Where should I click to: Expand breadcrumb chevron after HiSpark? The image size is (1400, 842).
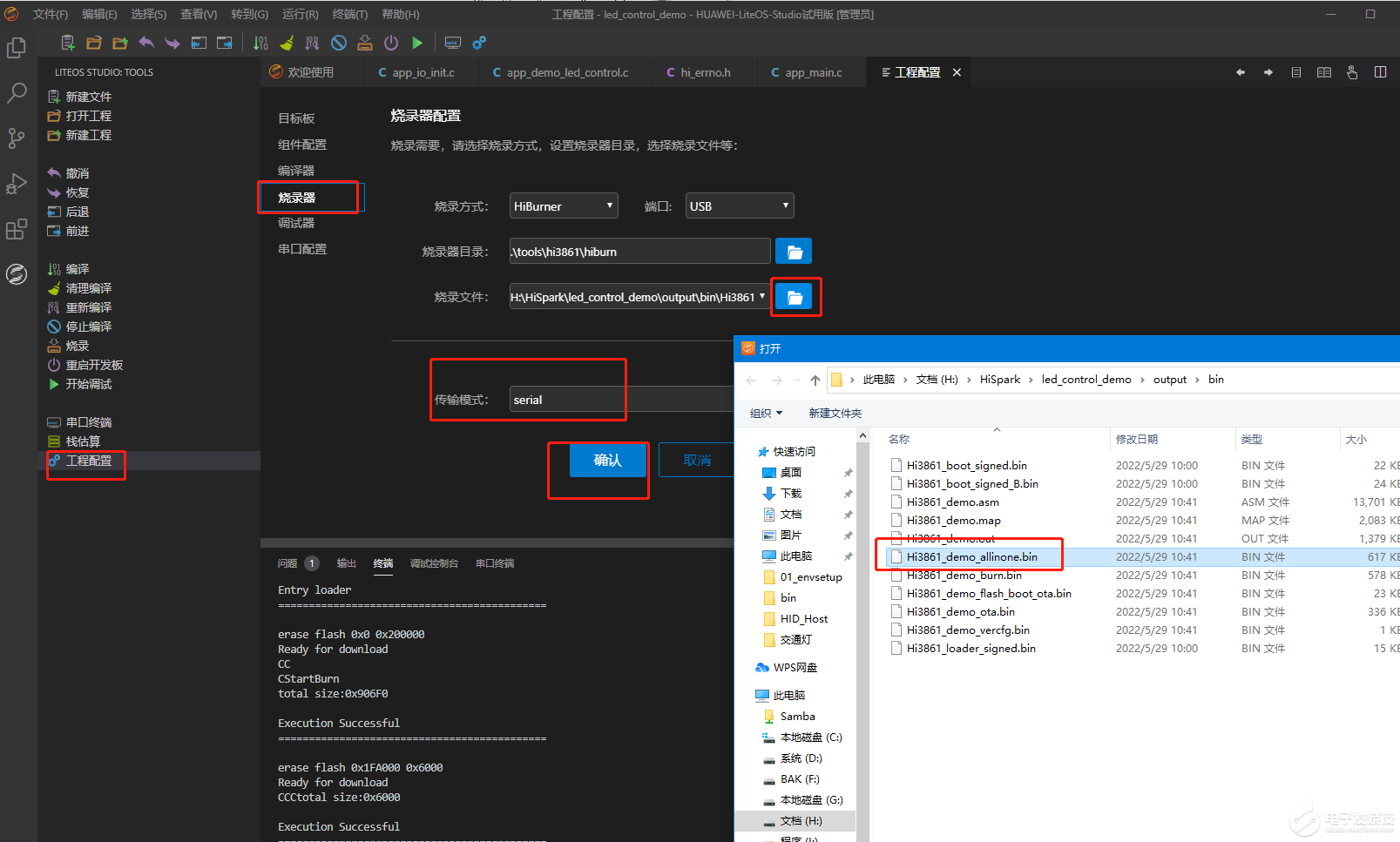point(1032,380)
